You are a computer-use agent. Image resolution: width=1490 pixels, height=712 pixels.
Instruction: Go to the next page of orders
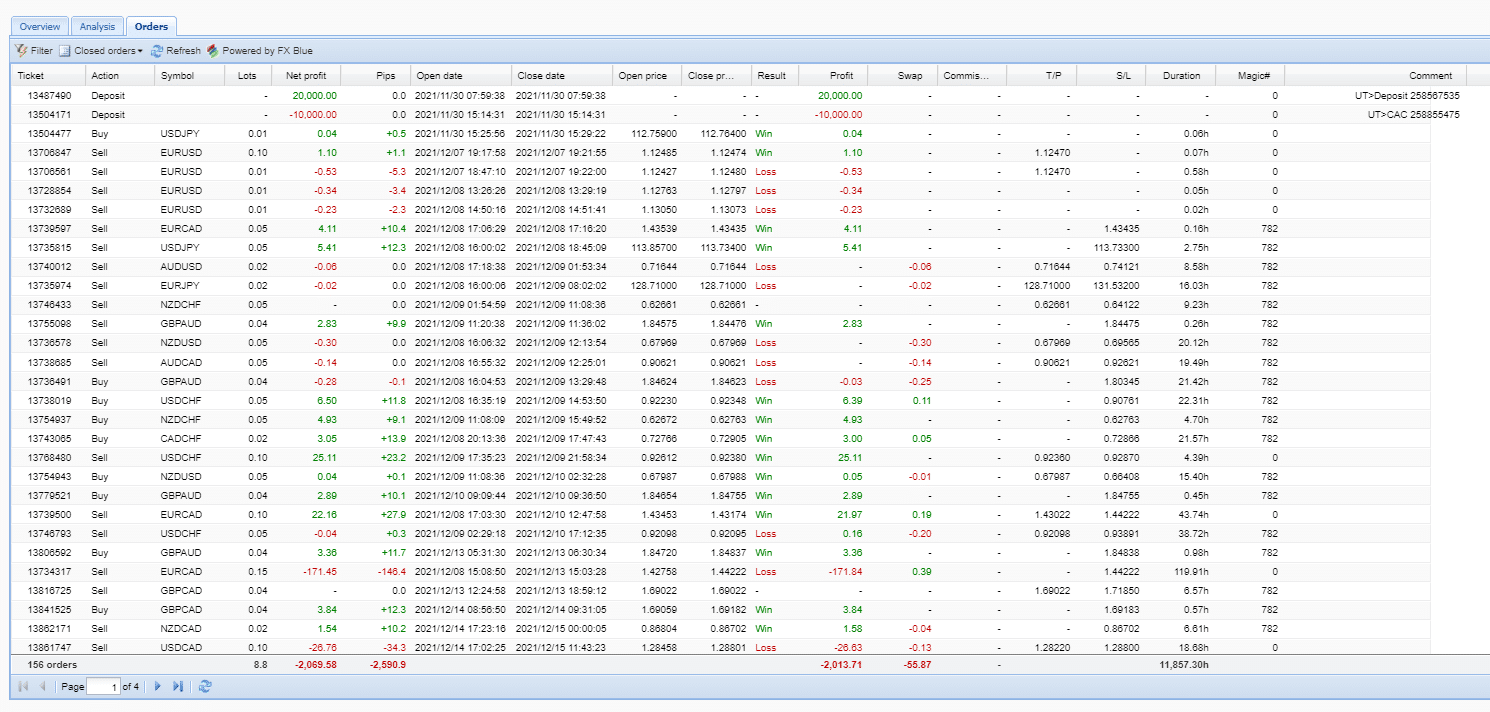[x=157, y=686]
